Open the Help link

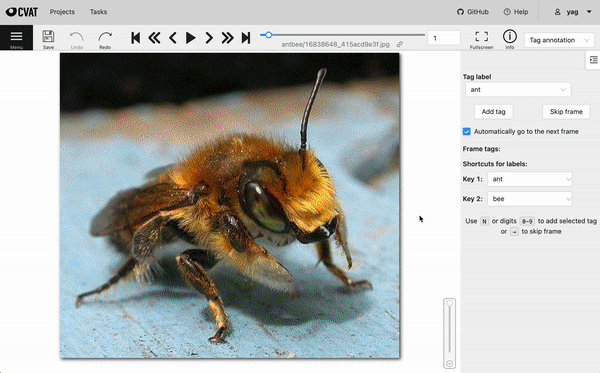tap(516, 12)
